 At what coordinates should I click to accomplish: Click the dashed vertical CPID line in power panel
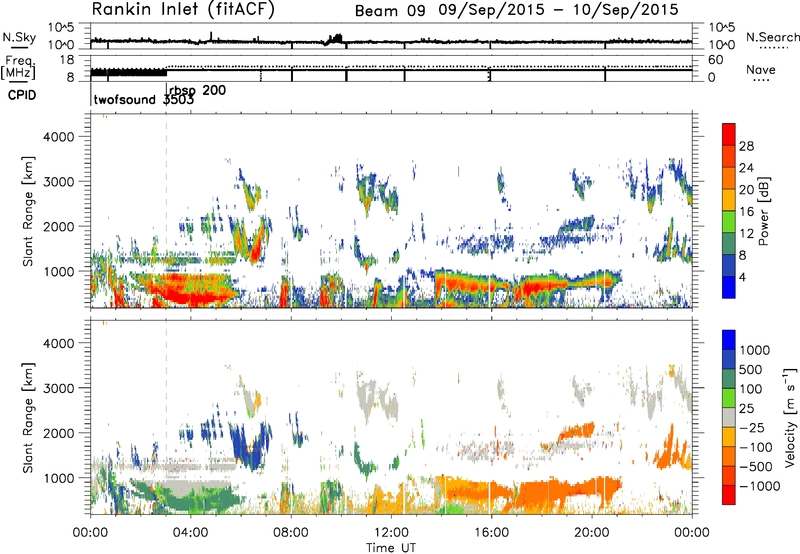coord(166,211)
